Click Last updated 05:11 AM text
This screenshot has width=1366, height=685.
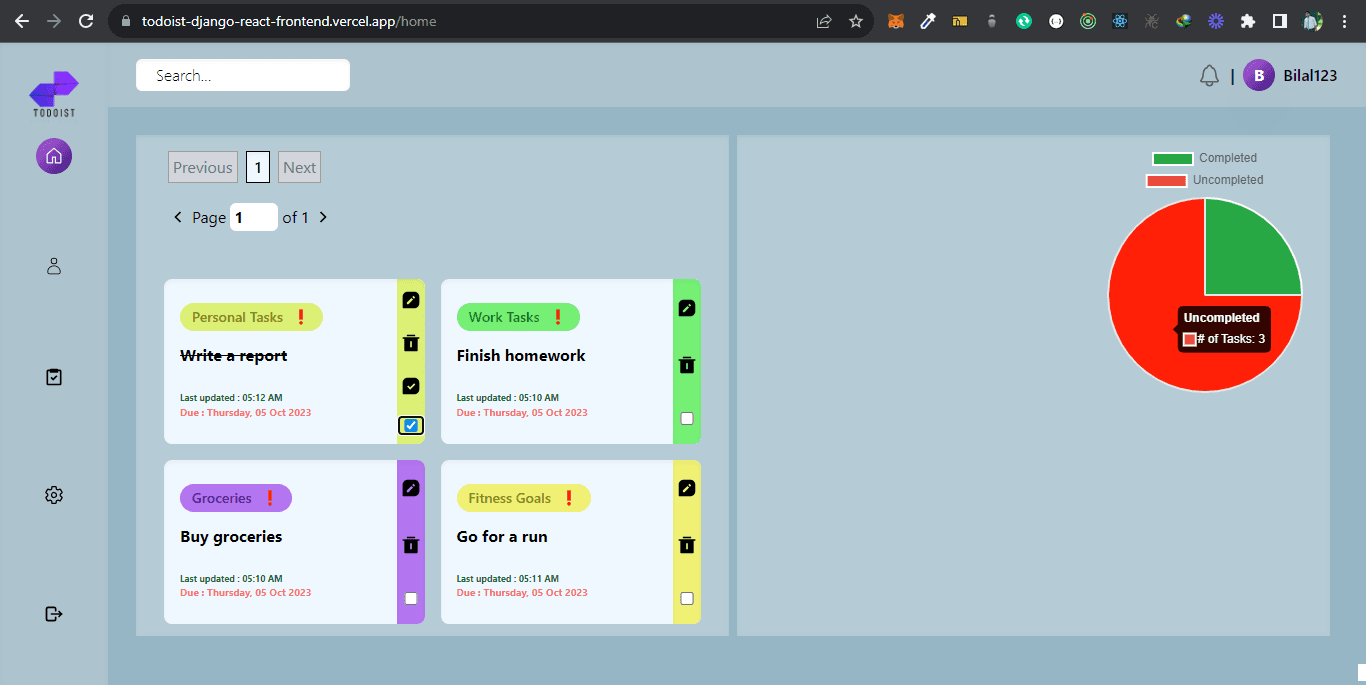pyautogui.click(x=508, y=578)
